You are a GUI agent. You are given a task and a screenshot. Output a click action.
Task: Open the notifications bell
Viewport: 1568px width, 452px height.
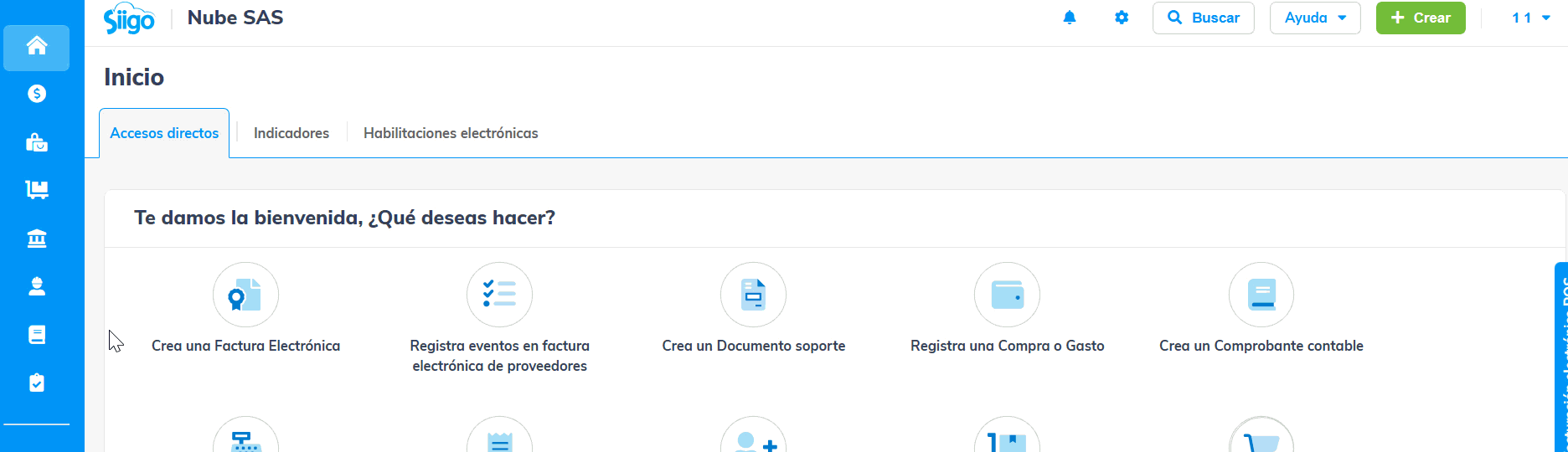click(x=1070, y=18)
